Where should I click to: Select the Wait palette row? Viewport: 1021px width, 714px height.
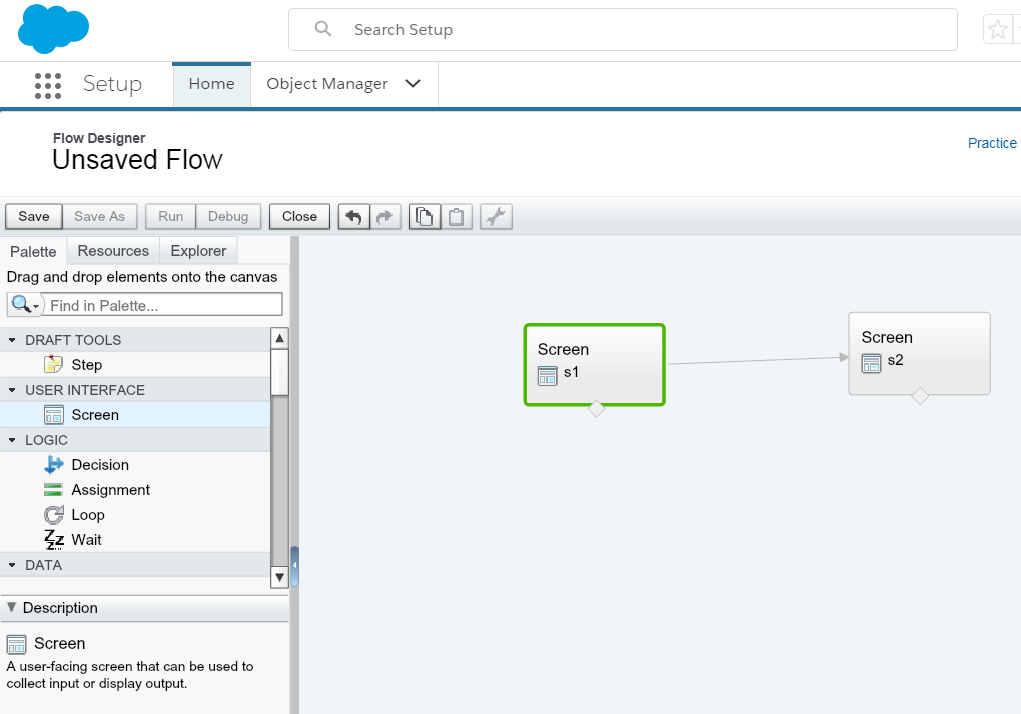pyautogui.click(x=135, y=540)
